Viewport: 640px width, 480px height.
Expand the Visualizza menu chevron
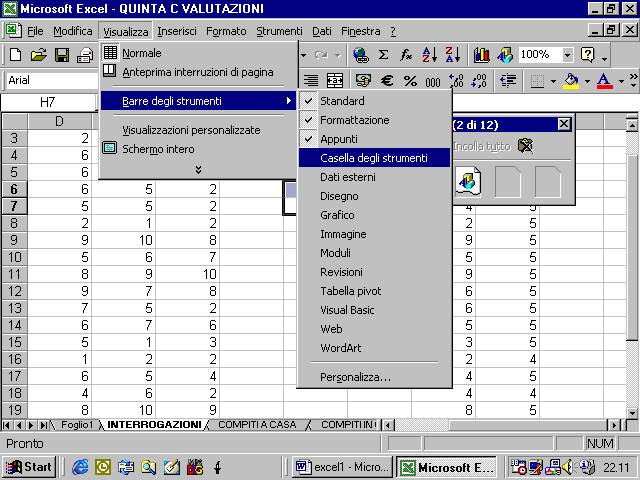(198, 169)
